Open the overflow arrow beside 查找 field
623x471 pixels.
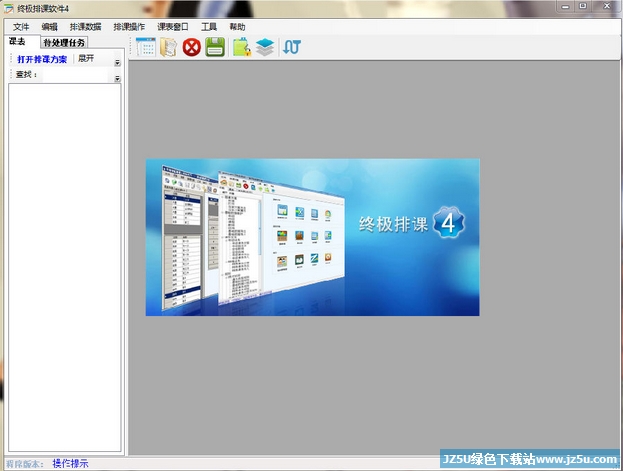pyautogui.click(x=117, y=79)
